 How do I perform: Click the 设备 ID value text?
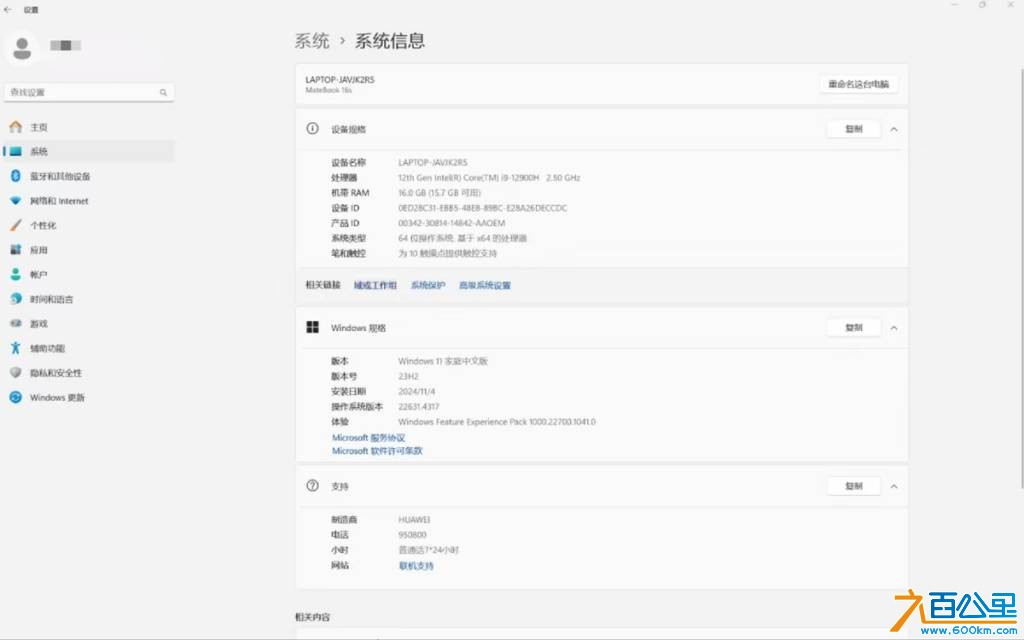483,208
